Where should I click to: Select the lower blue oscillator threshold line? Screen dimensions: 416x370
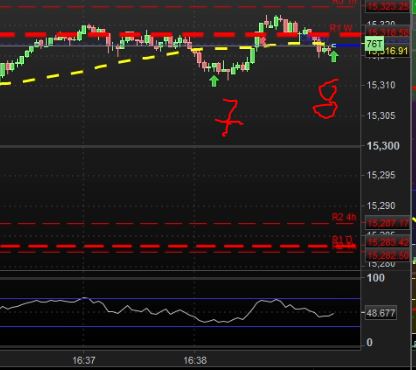[x=180, y=326]
